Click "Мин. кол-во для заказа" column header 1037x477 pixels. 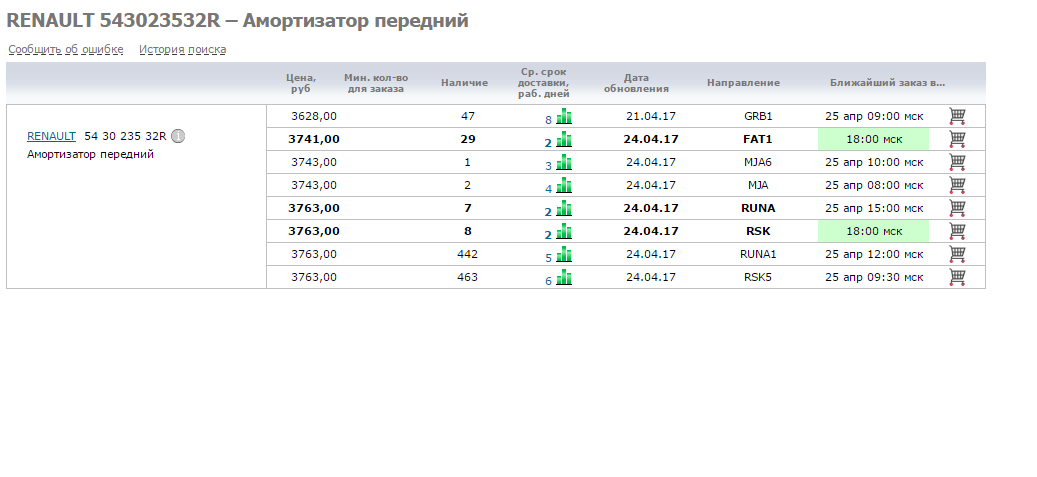[x=376, y=83]
